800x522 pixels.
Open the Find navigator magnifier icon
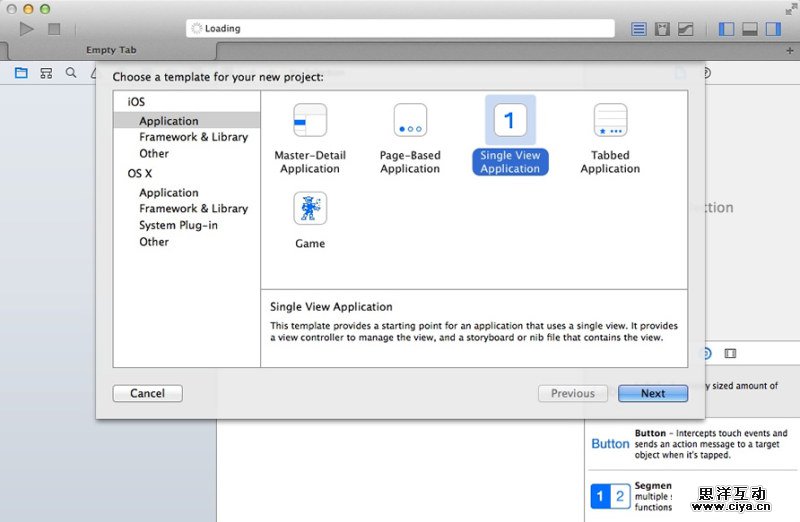71,73
